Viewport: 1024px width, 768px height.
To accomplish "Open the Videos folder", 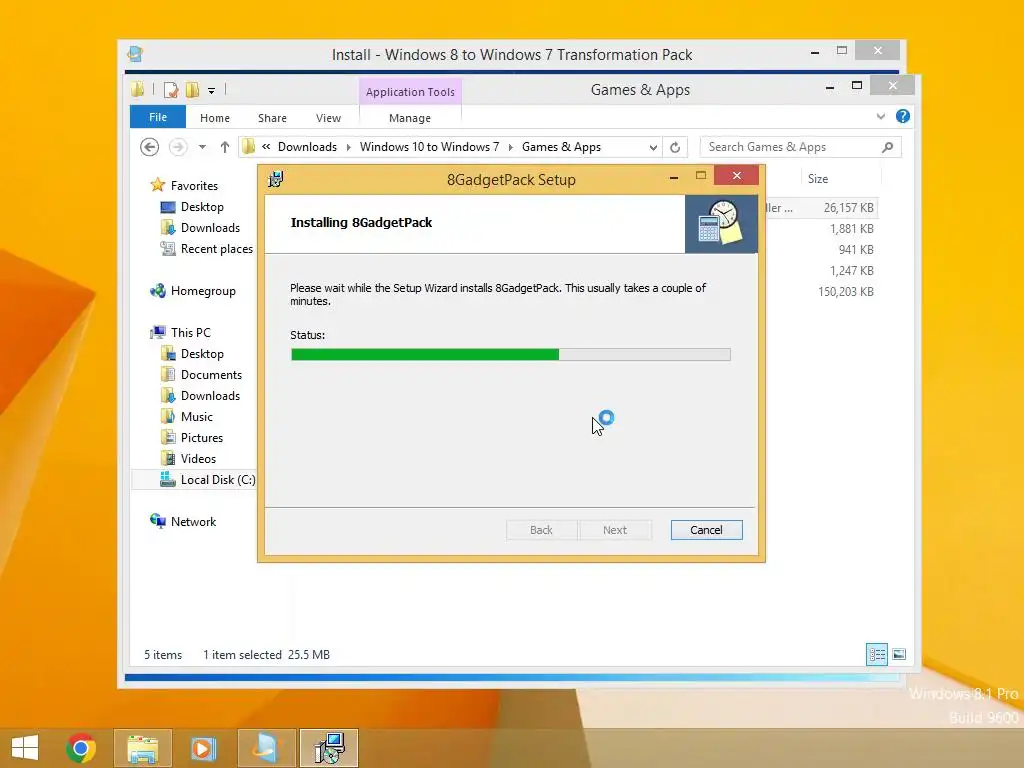I will pos(198,458).
